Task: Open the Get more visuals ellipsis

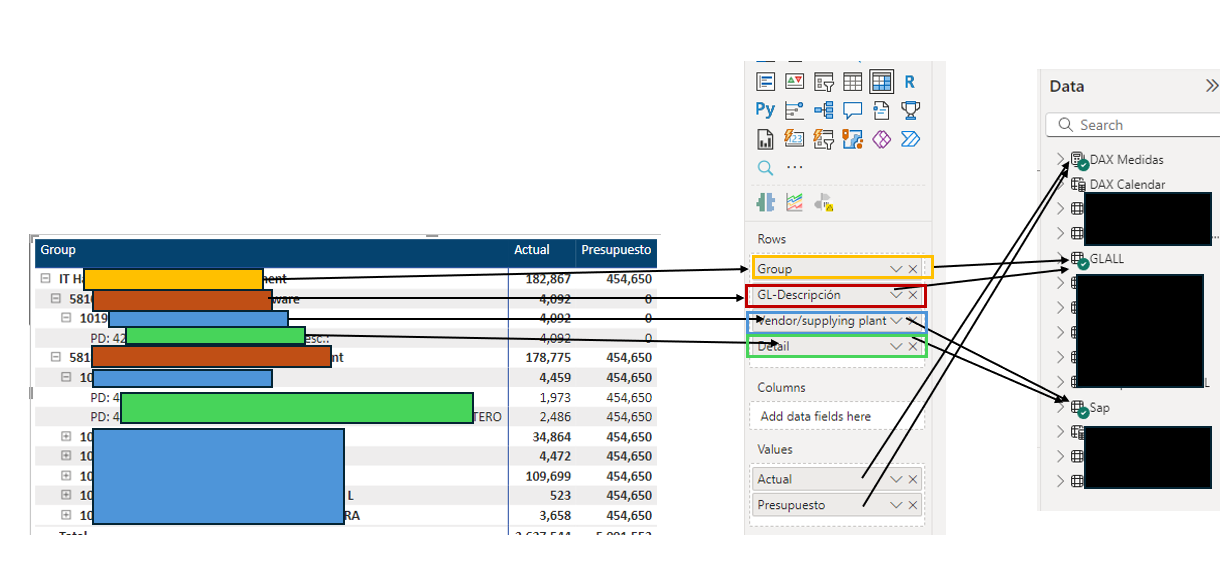Action: (795, 167)
